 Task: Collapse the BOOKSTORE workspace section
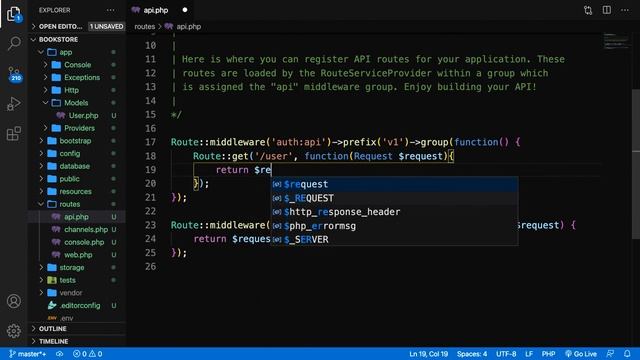pyautogui.click(x=77, y=39)
